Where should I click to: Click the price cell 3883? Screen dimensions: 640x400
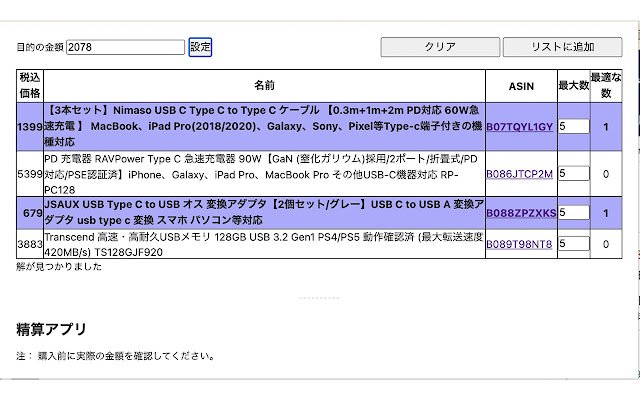tap(30, 244)
